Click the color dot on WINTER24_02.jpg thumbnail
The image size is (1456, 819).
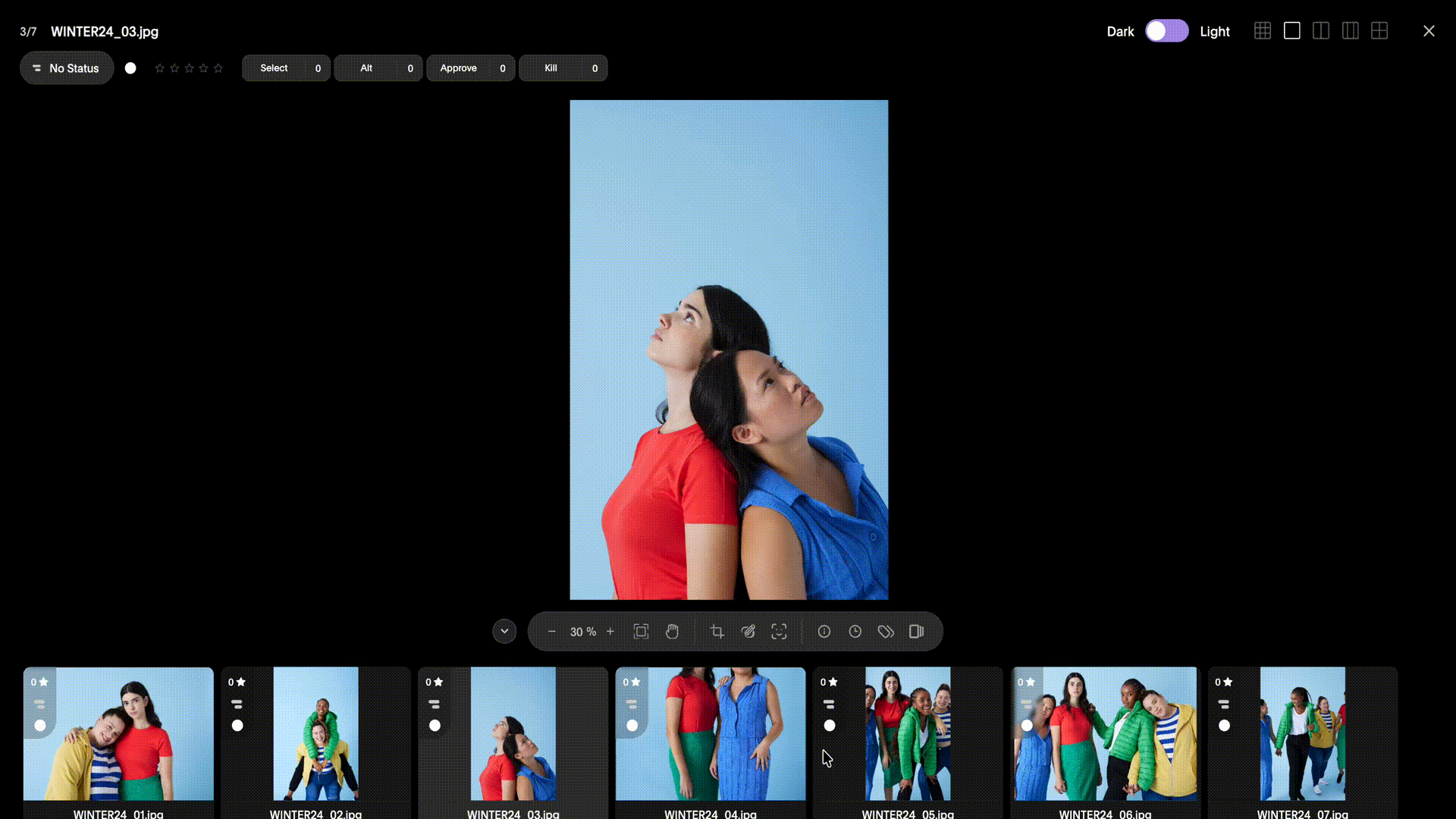[237, 726]
